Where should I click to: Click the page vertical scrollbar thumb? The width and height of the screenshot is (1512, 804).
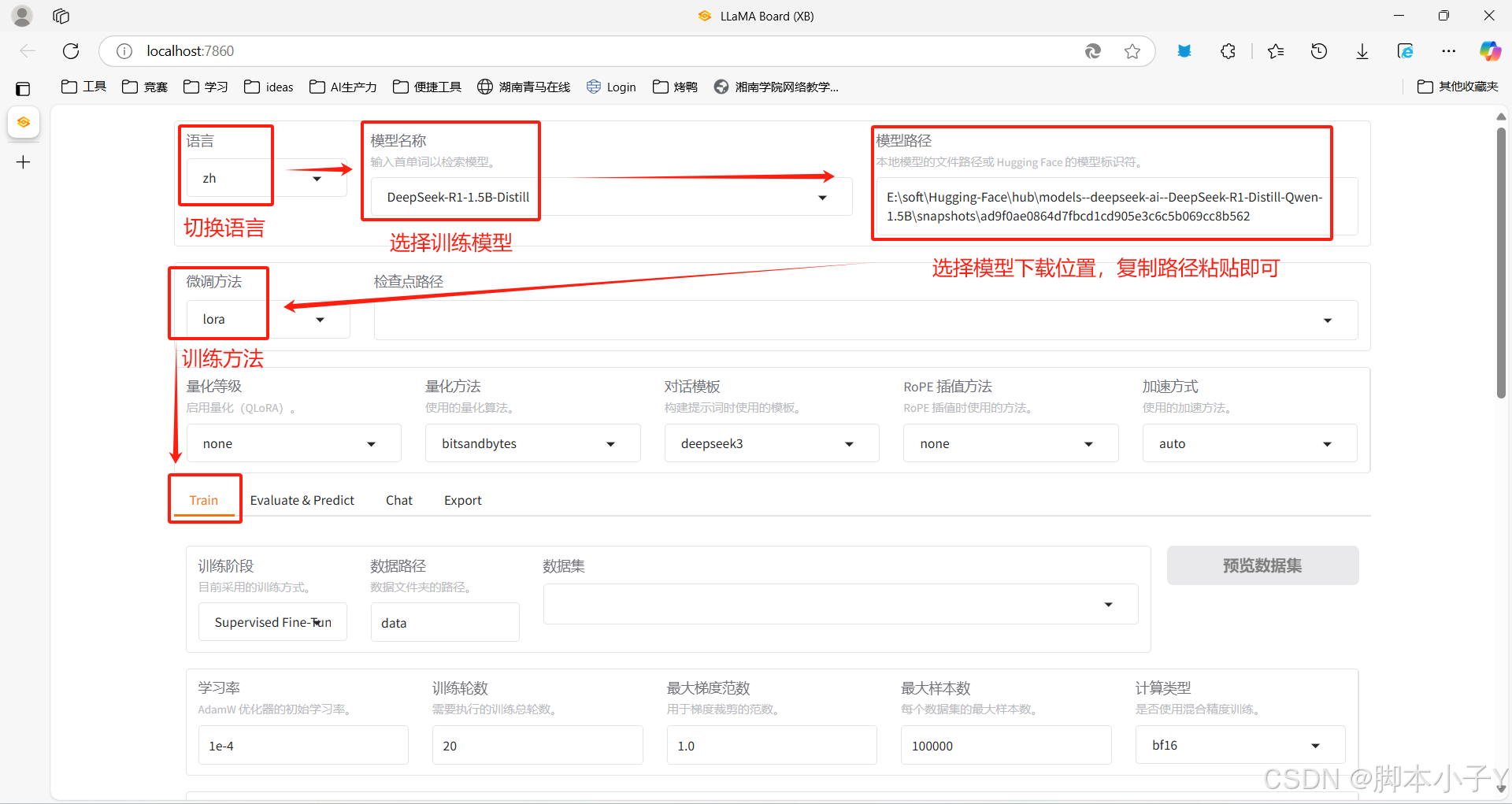click(x=1501, y=262)
